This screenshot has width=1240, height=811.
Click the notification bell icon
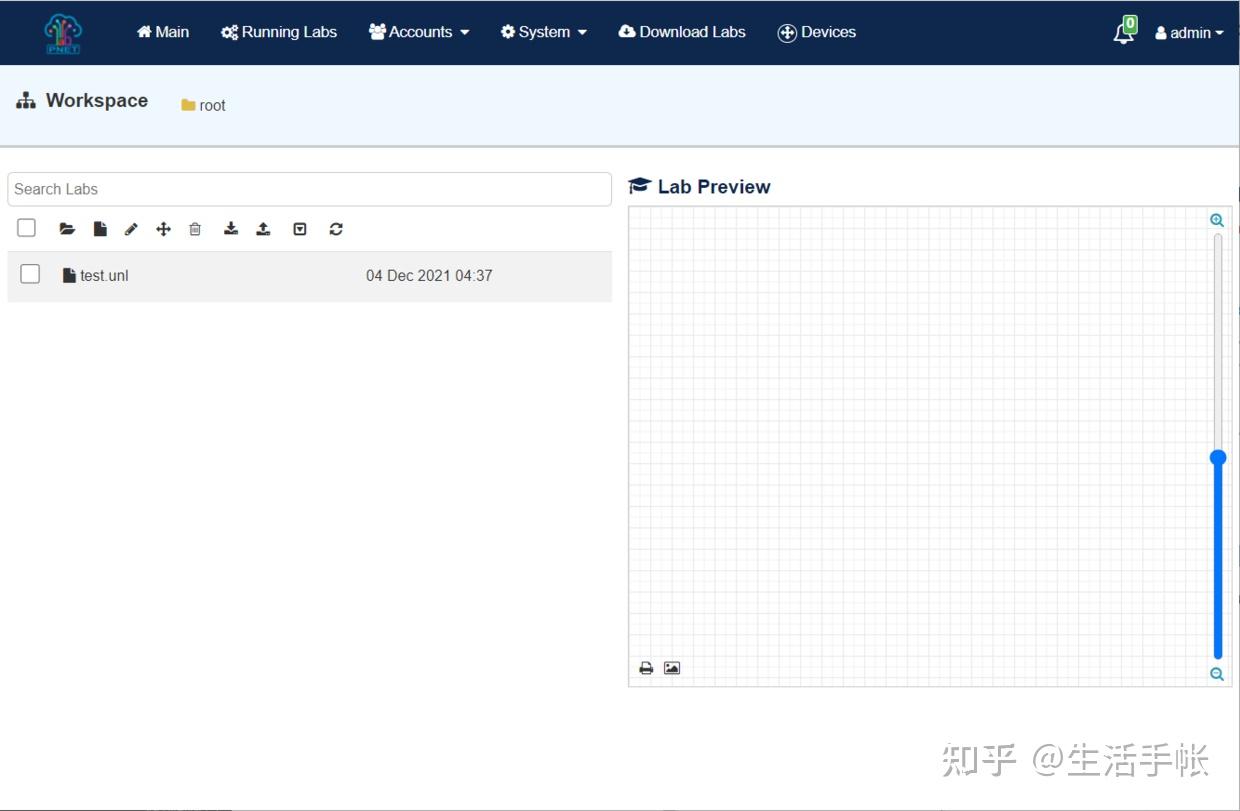point(1122,31)
